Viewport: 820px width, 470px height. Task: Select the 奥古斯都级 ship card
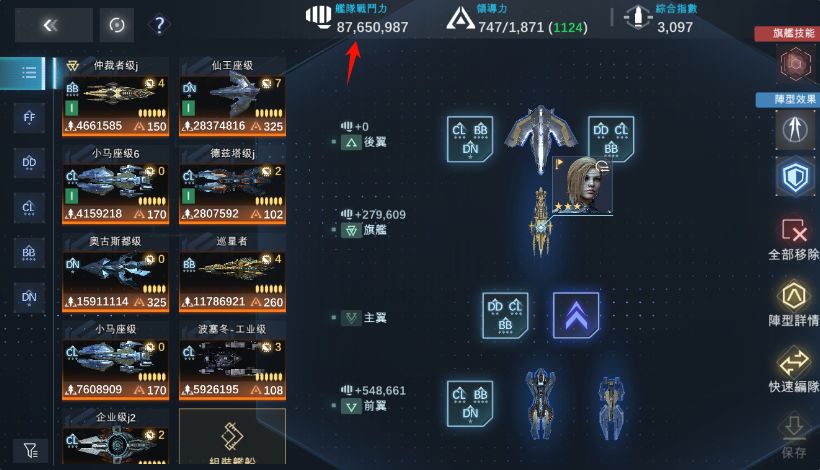(x=116, y=273)
